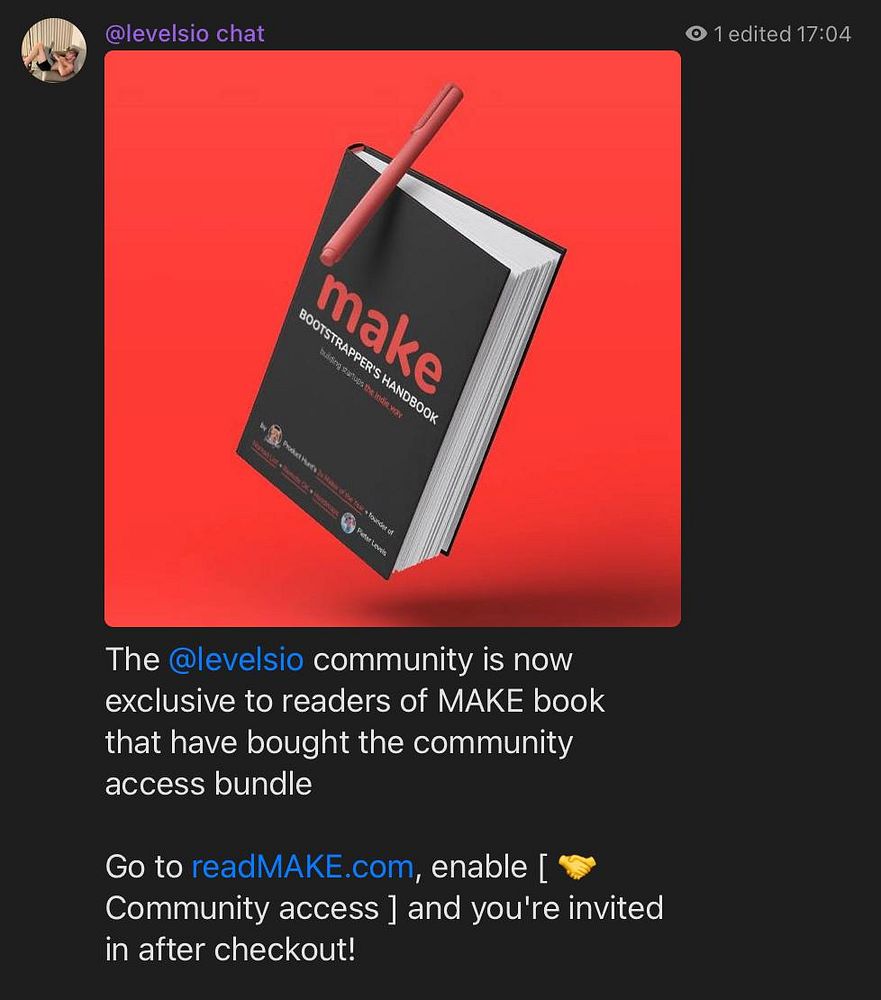Click the "edited" message label

760,34
